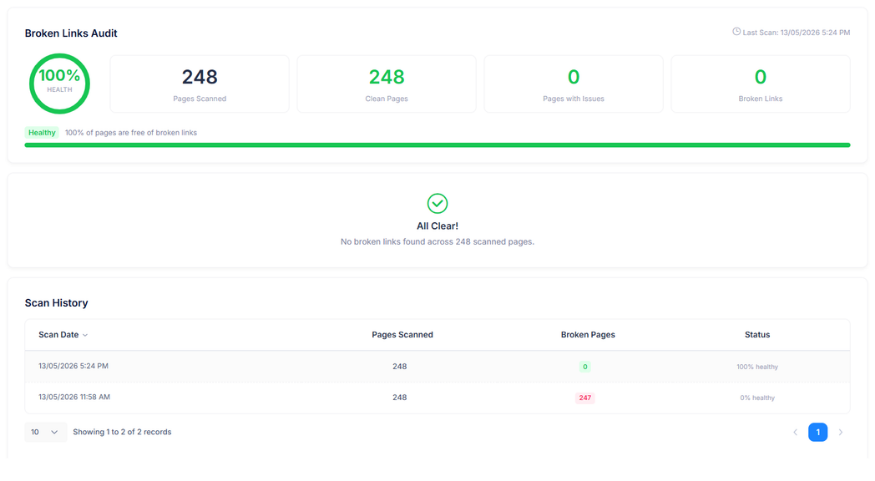
Task: Go to next page arrow
Action: [x=840, y=432]
